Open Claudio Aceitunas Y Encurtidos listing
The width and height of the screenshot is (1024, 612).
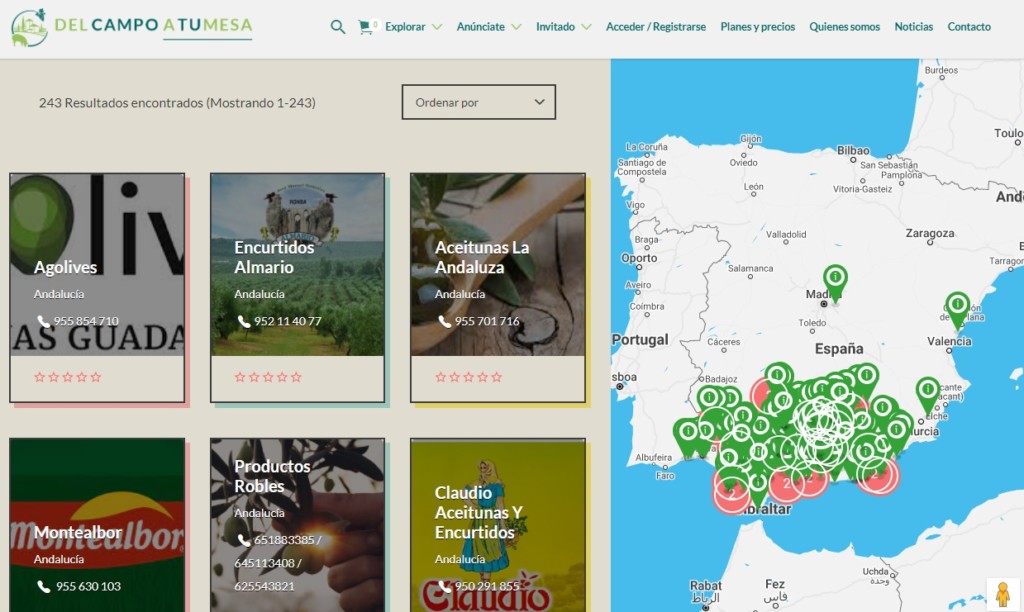point(497,525)
